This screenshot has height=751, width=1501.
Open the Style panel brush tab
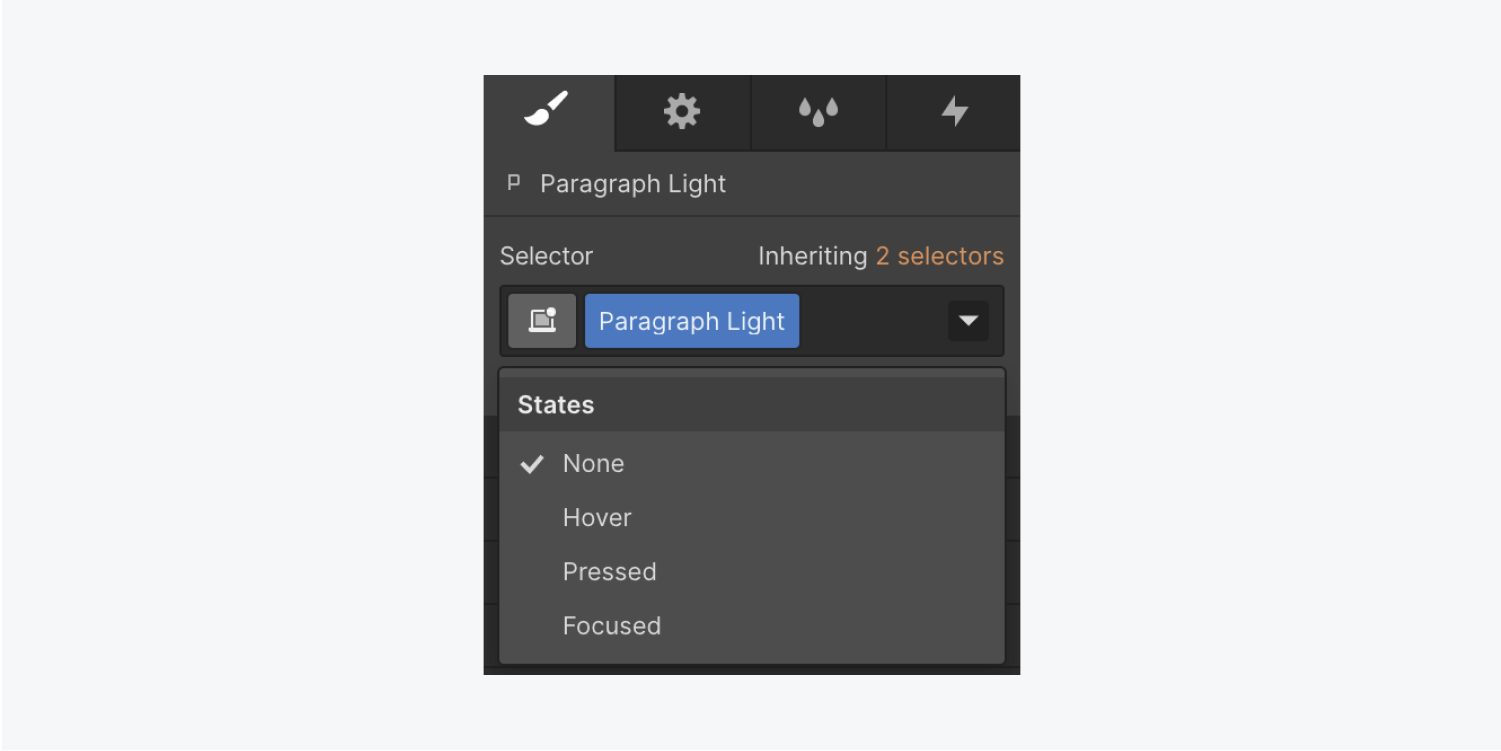click(548, 112)
